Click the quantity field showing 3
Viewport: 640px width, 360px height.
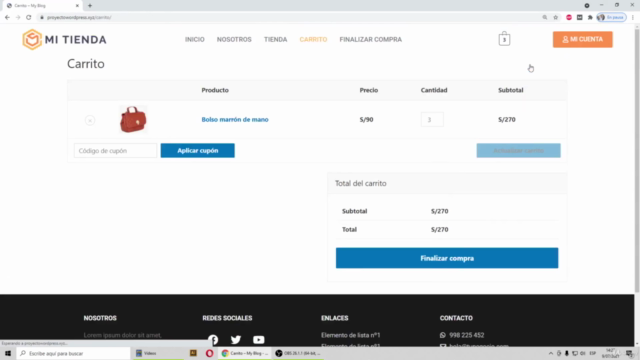[432, 120]
